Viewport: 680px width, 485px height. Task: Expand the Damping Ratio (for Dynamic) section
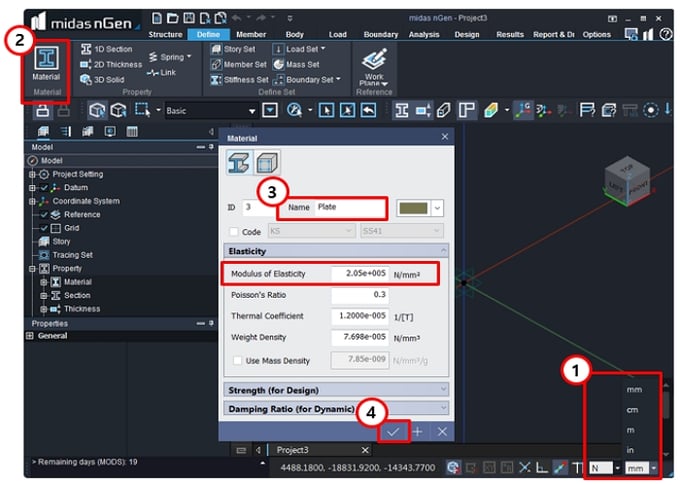336,409
